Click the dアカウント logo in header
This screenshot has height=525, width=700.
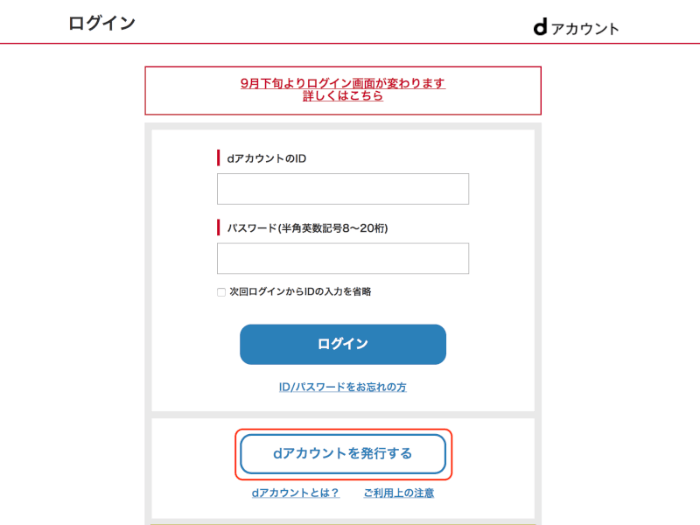(x=575, y=27)
